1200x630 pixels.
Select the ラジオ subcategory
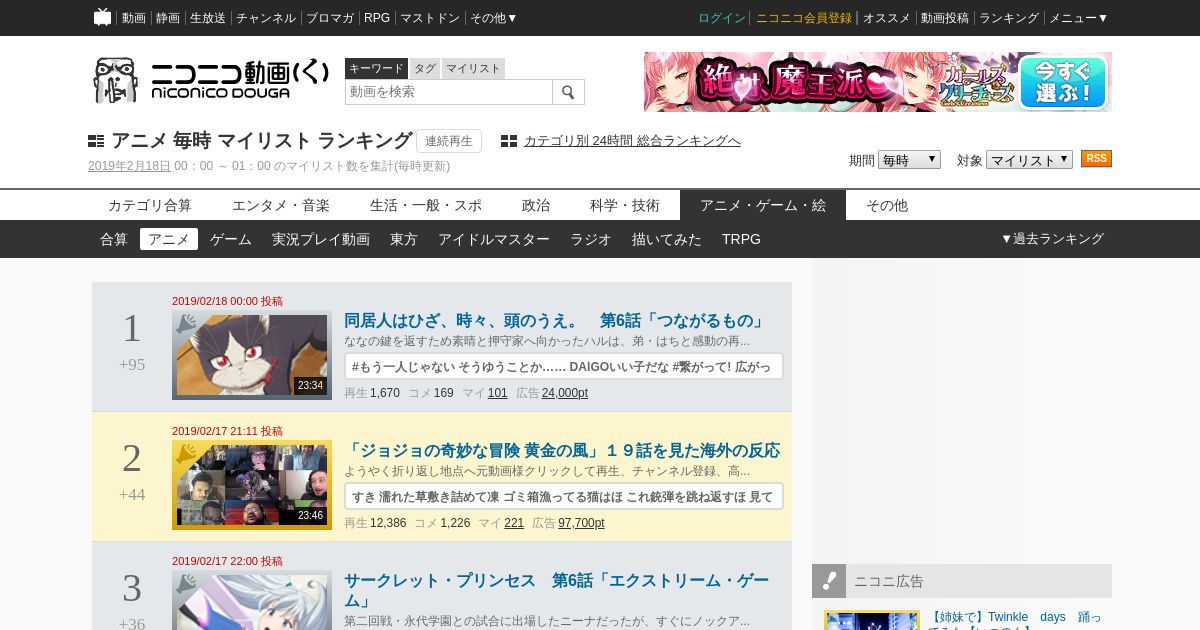click(591, 239)
